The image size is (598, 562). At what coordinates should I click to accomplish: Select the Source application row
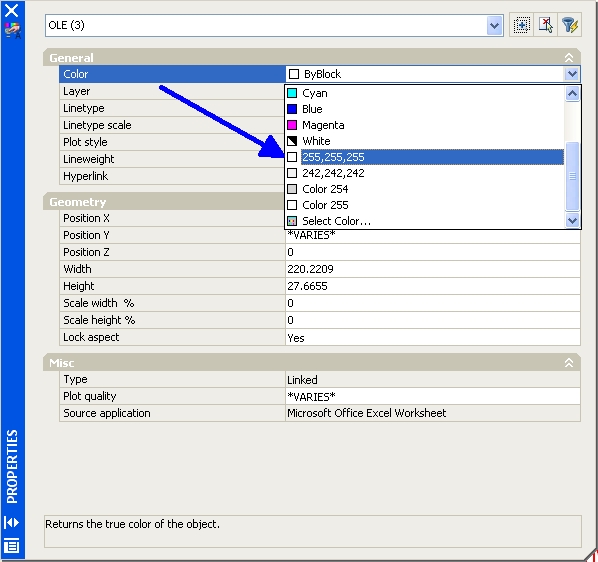tap(320, 413)
